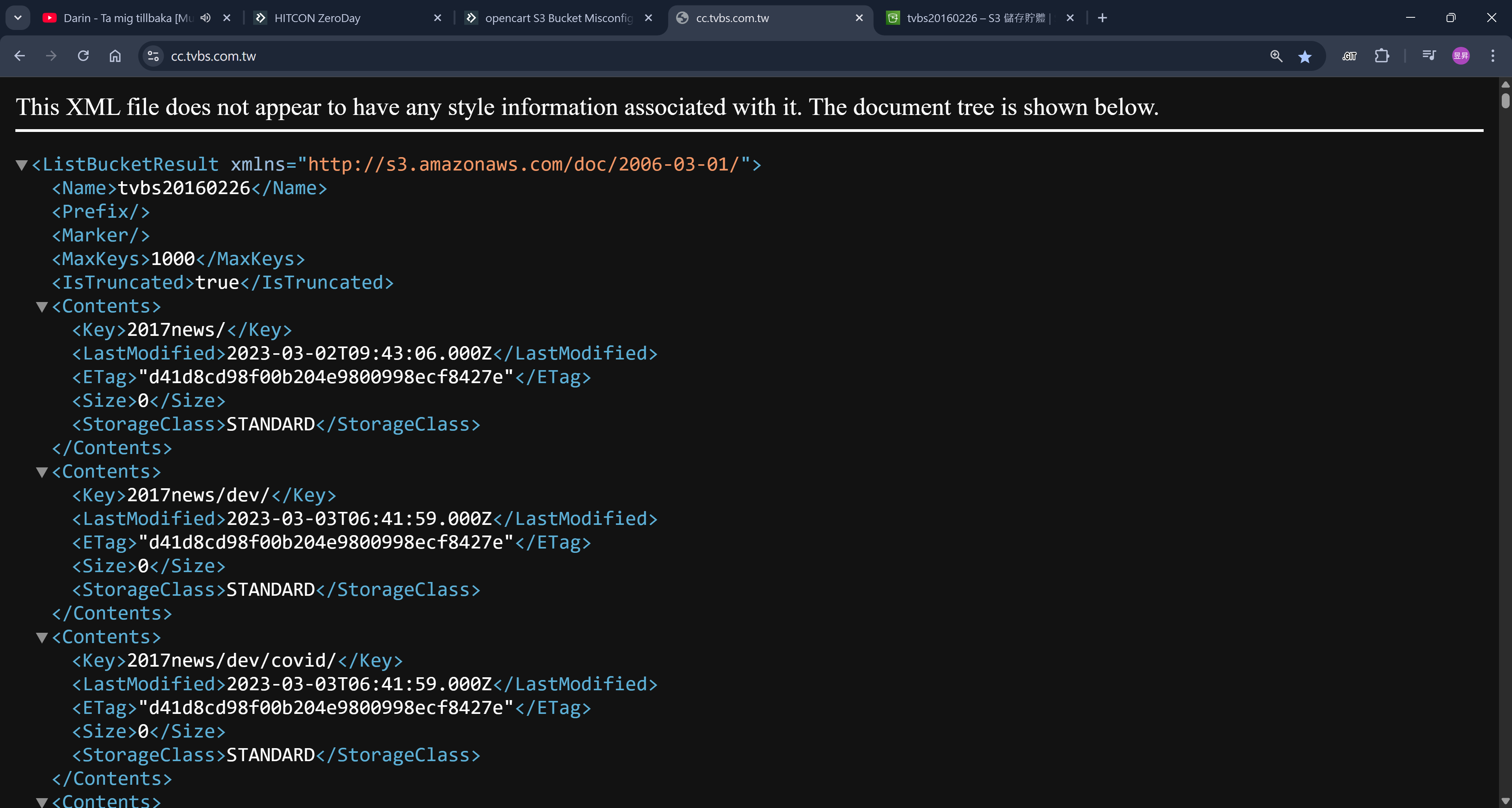
Task: Close the HITCON ZeroDay tab
Action: point(437,18)
